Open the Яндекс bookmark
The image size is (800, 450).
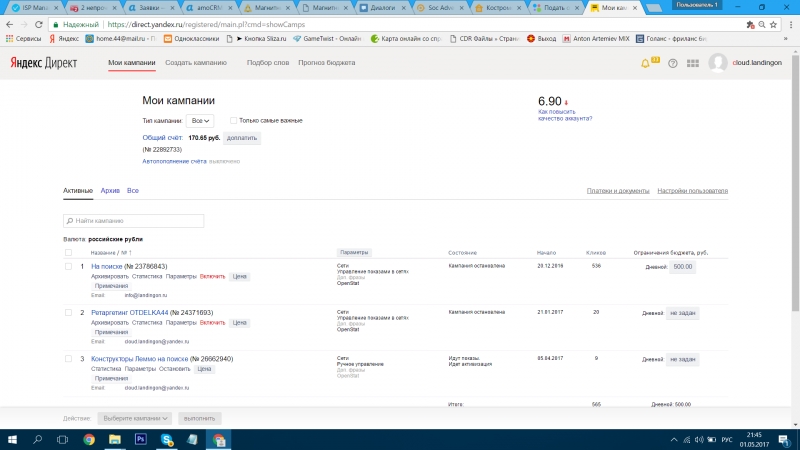64,39
